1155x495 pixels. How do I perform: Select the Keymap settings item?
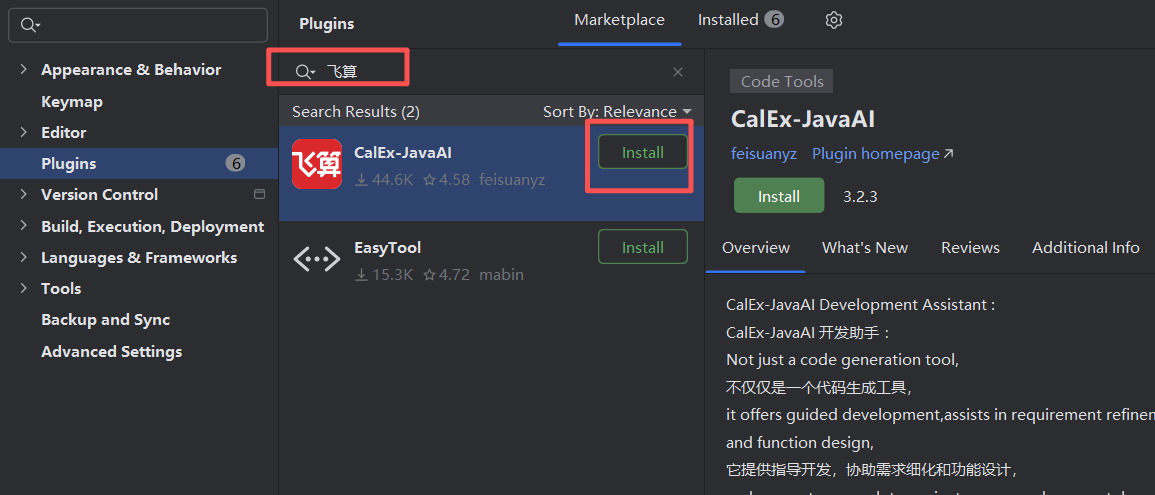pyautogui.click(x=71, y=102)
